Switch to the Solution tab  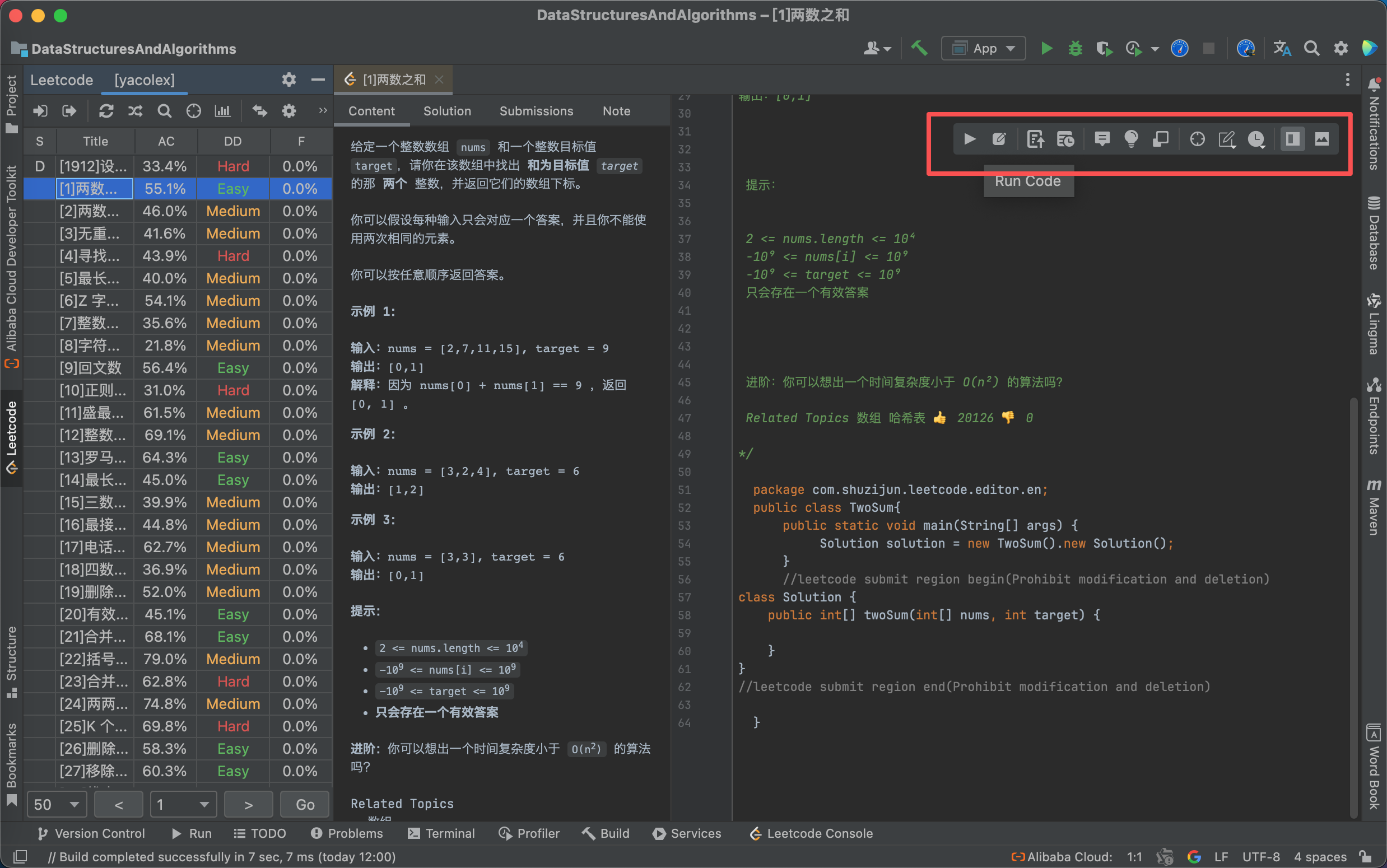[447, 111]
